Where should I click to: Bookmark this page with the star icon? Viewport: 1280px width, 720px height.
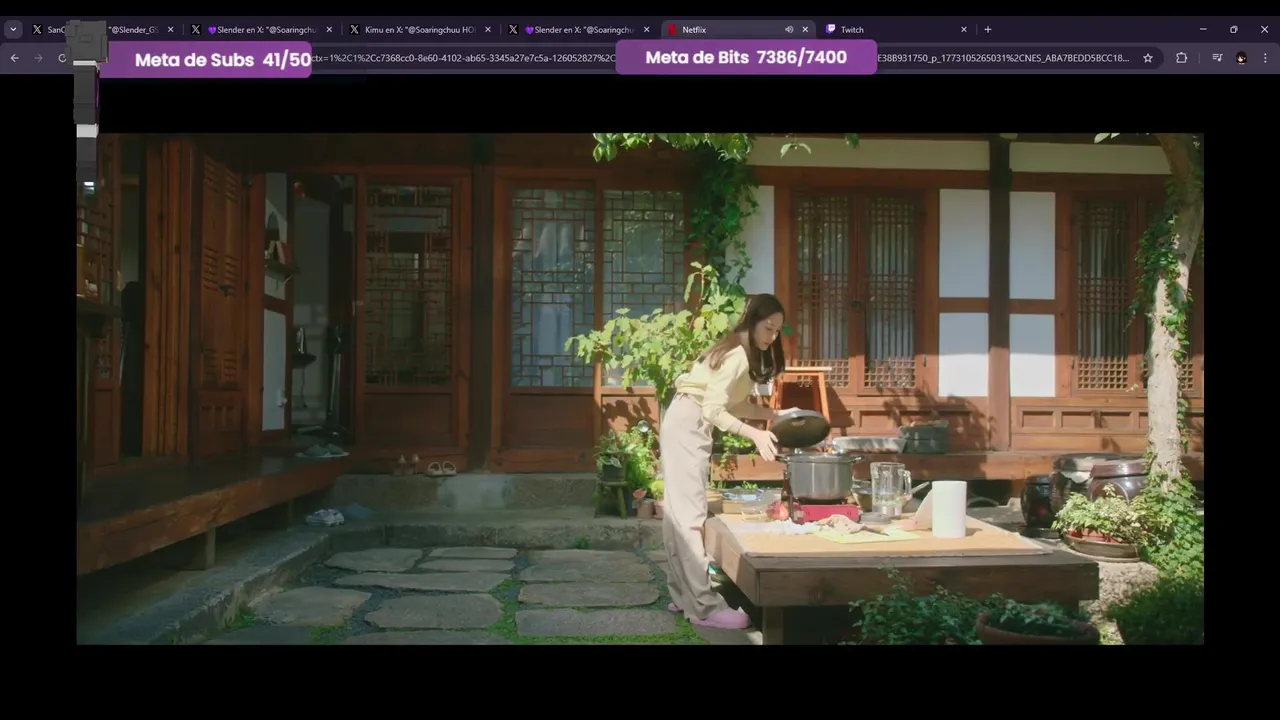pos(1148,58)
